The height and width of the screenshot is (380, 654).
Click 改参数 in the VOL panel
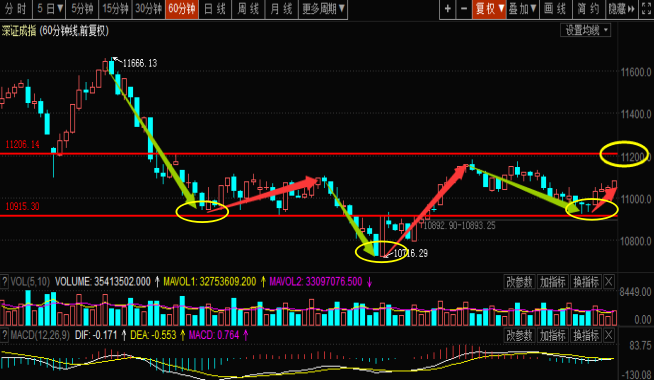pyautogui.click(x=519, y=282)
